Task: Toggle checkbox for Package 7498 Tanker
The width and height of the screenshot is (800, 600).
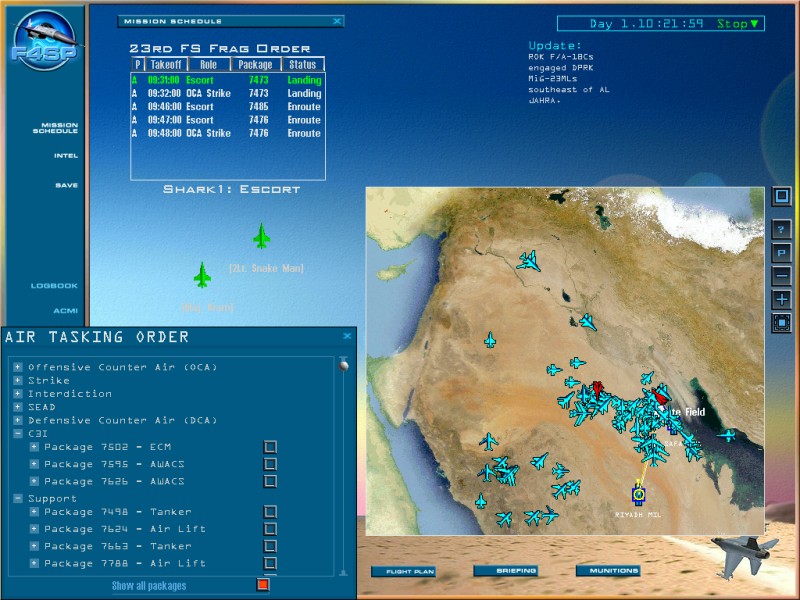Action: coord(270,512)
